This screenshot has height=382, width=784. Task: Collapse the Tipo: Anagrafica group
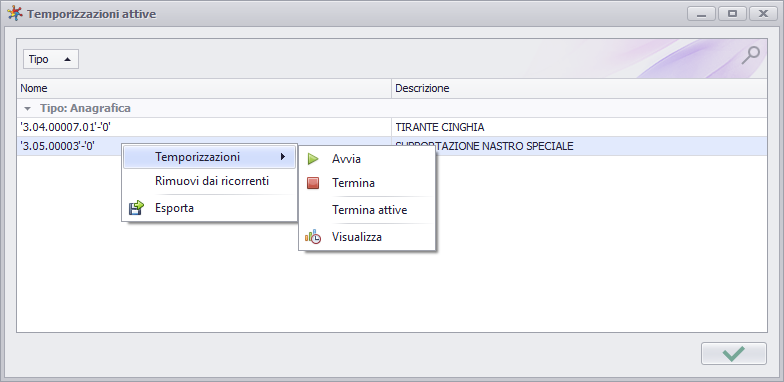click(x=28, y=108)
